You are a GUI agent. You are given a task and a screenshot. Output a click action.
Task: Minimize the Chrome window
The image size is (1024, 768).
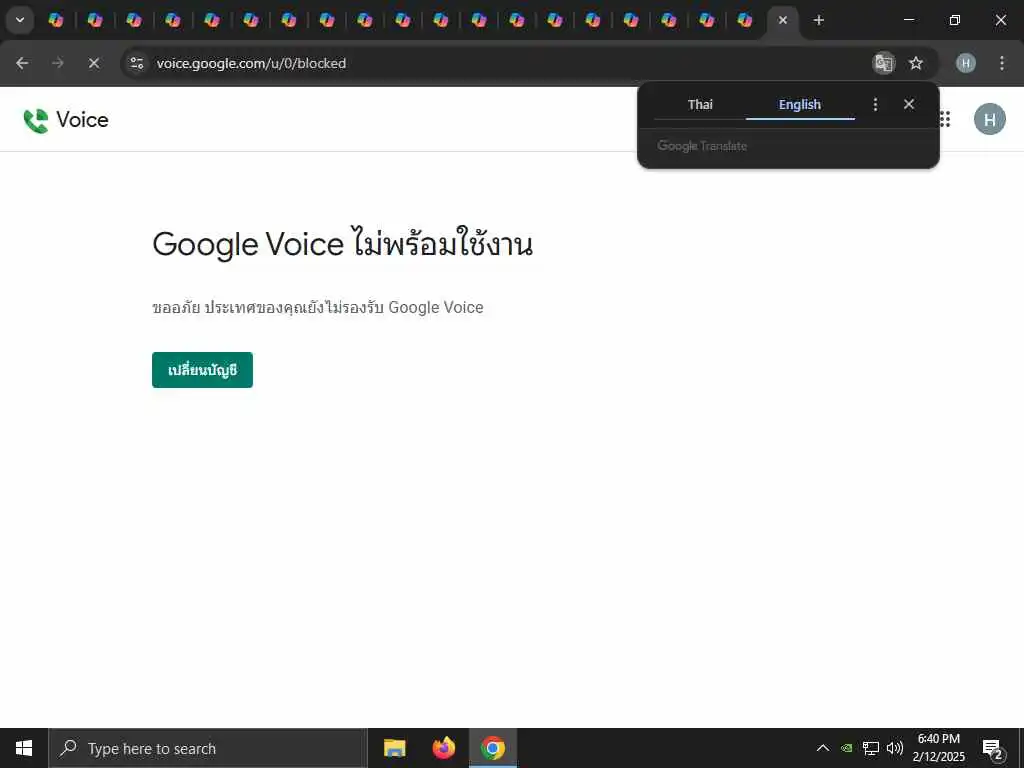pos(908,20)
